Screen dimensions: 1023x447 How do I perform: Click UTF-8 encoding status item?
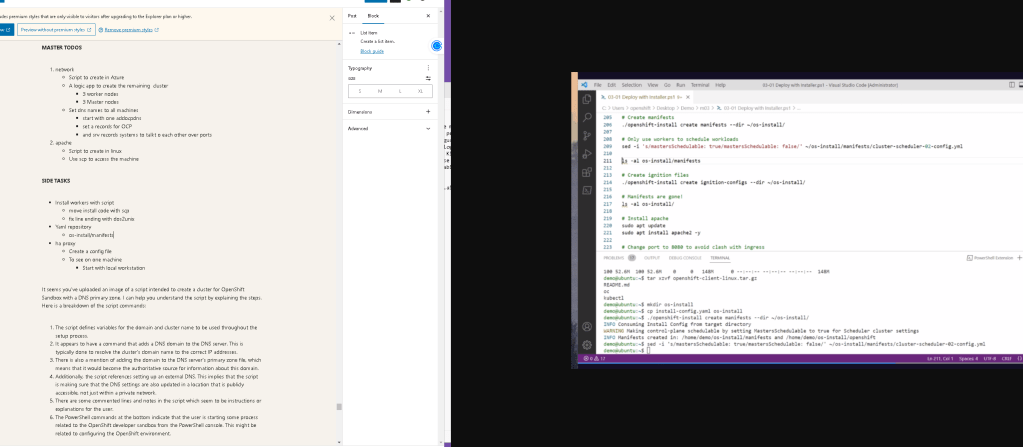[989, 358]
